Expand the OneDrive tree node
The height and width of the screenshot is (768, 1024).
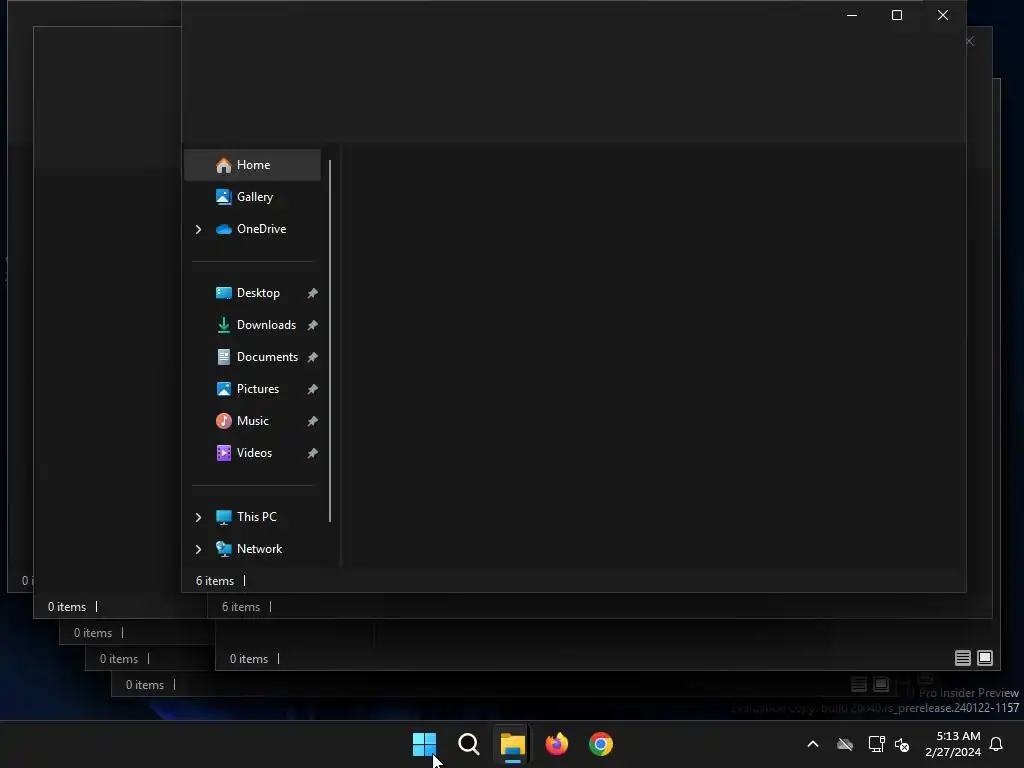pyautogui.click(x=199, y=229)
